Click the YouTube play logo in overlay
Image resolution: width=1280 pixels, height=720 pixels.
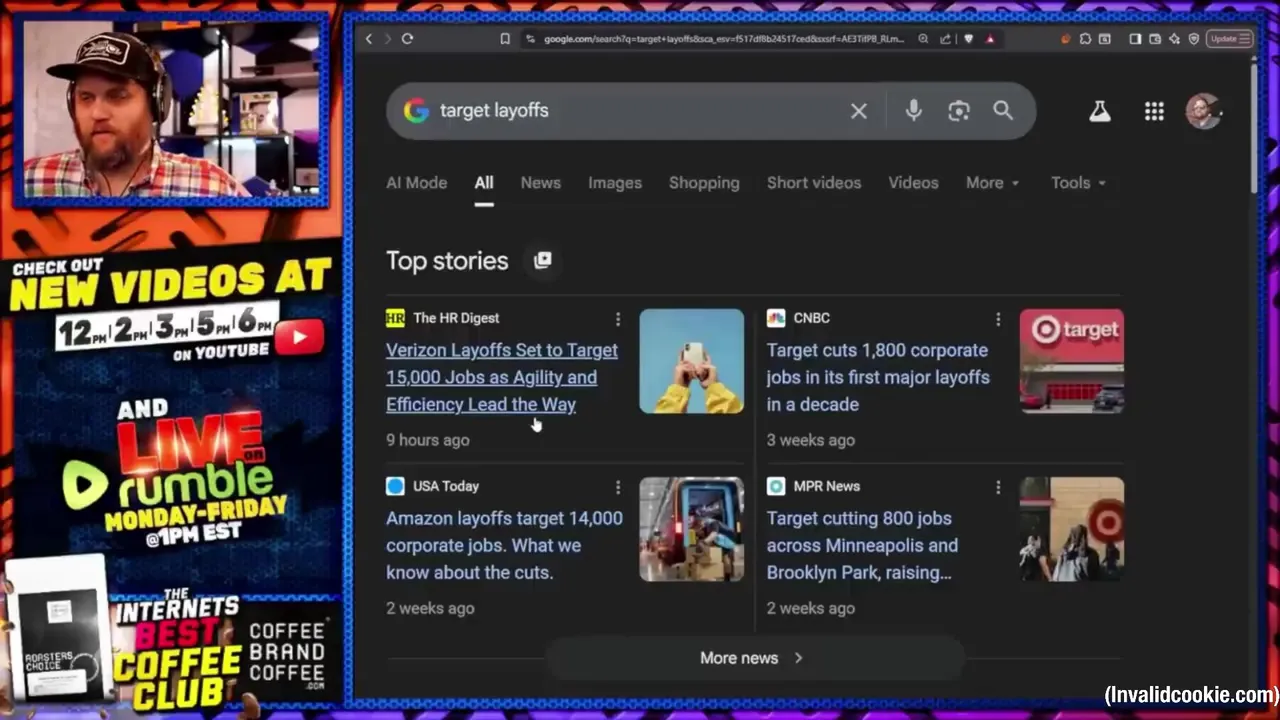pos(300,337)
